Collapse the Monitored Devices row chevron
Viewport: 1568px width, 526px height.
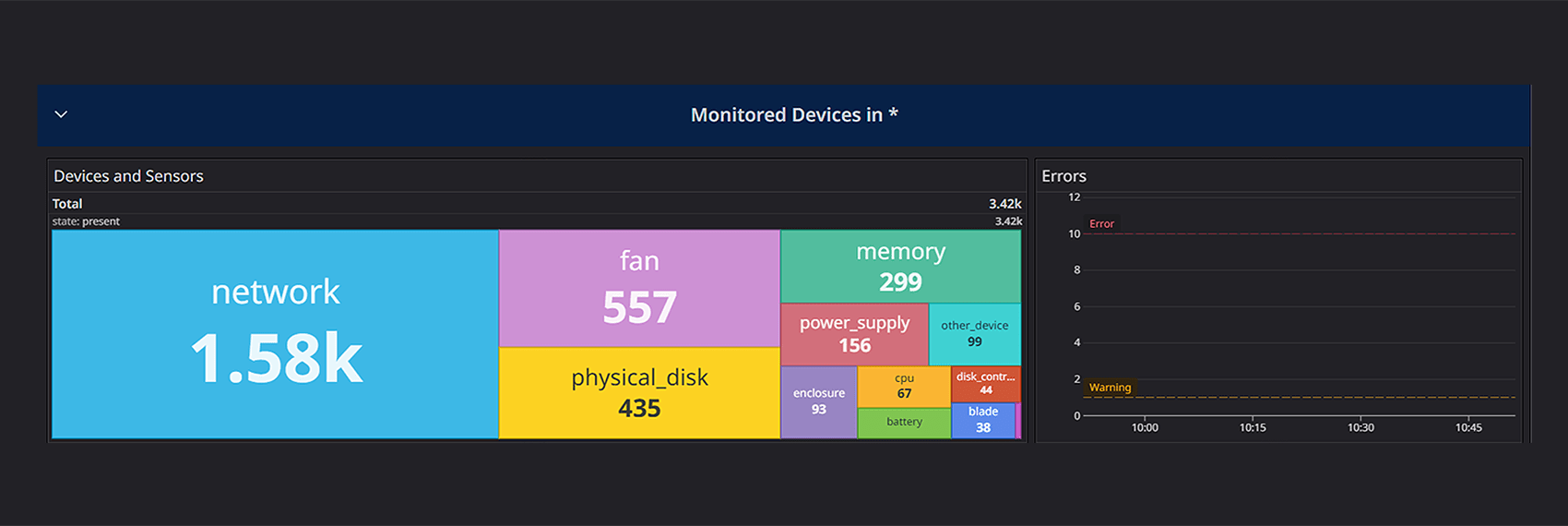pyautogui.click(x=61, y=114)
